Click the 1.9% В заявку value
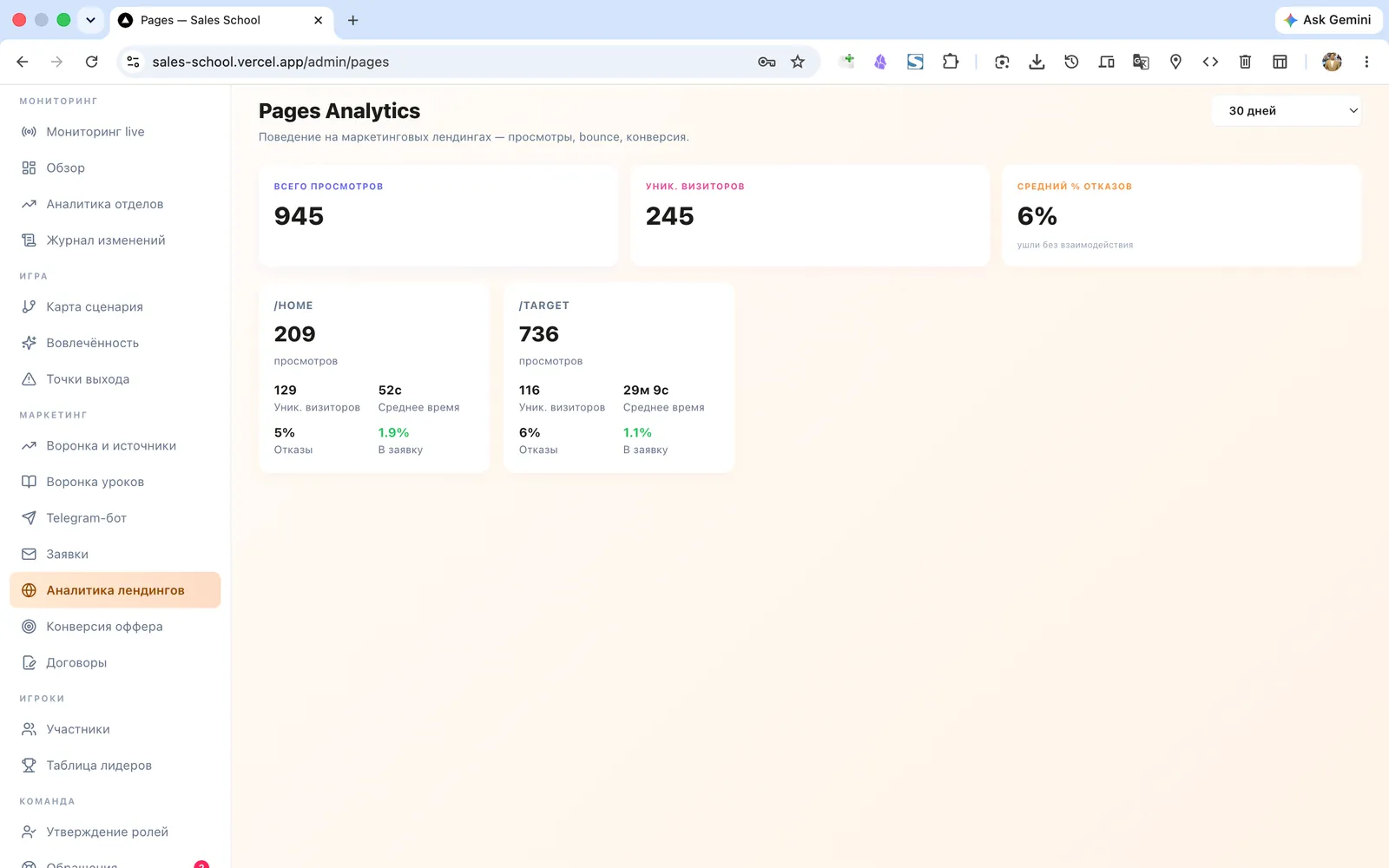This screenshot has width=1389, height=868. [393, 432]
